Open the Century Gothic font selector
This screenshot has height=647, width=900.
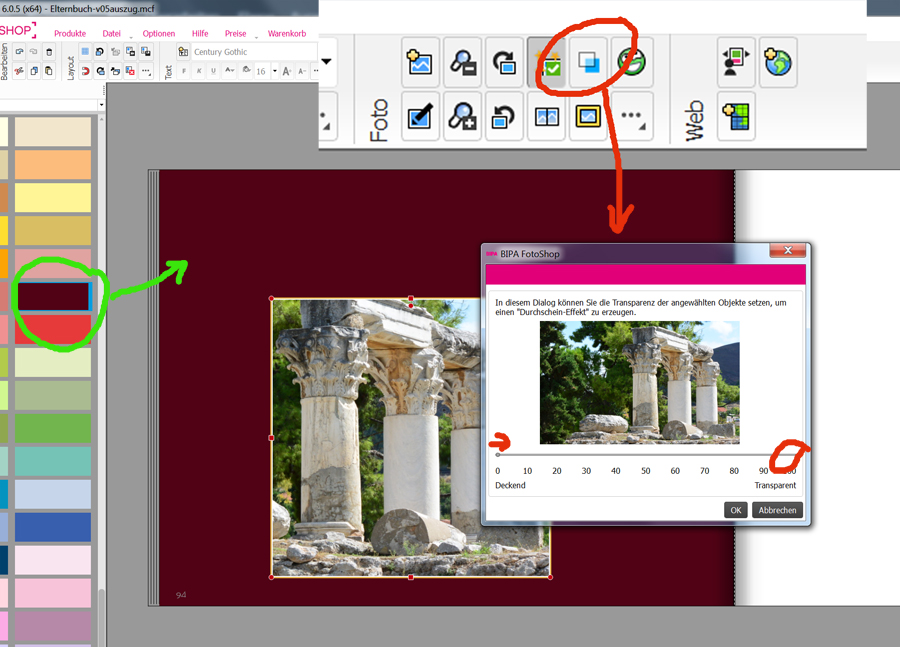click(252, 52)
